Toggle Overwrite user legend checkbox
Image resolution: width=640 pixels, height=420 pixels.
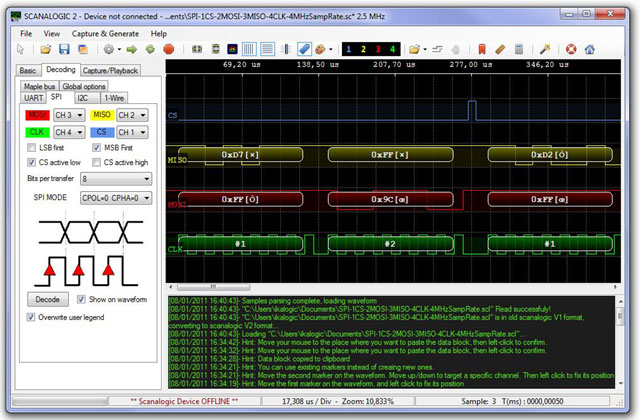(31, 317)
